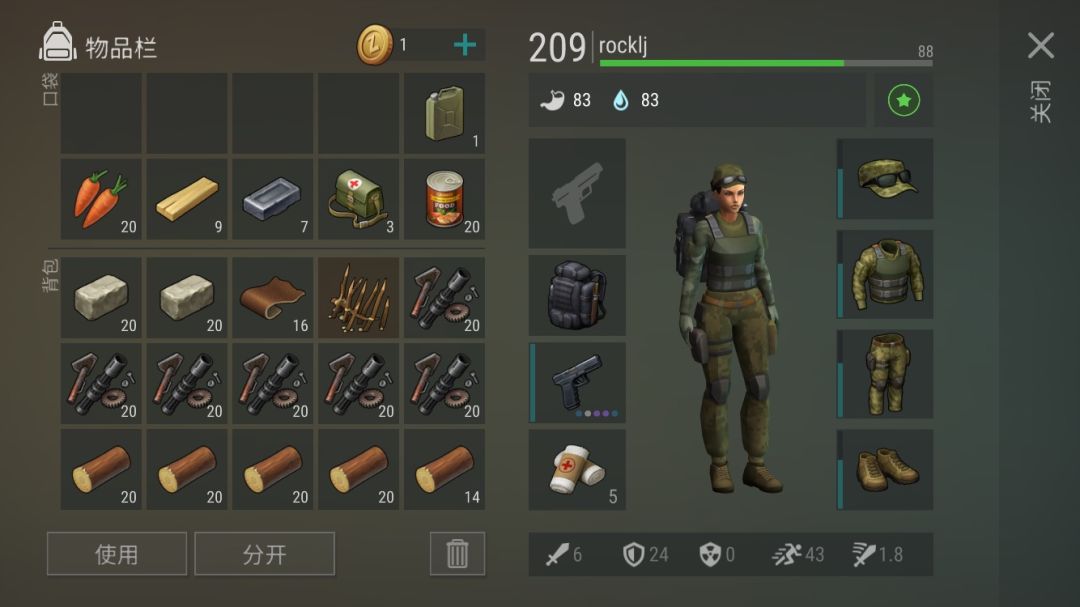Click the 使用 button
Screen dimensions: 1080x607
(x=117, y=553)
